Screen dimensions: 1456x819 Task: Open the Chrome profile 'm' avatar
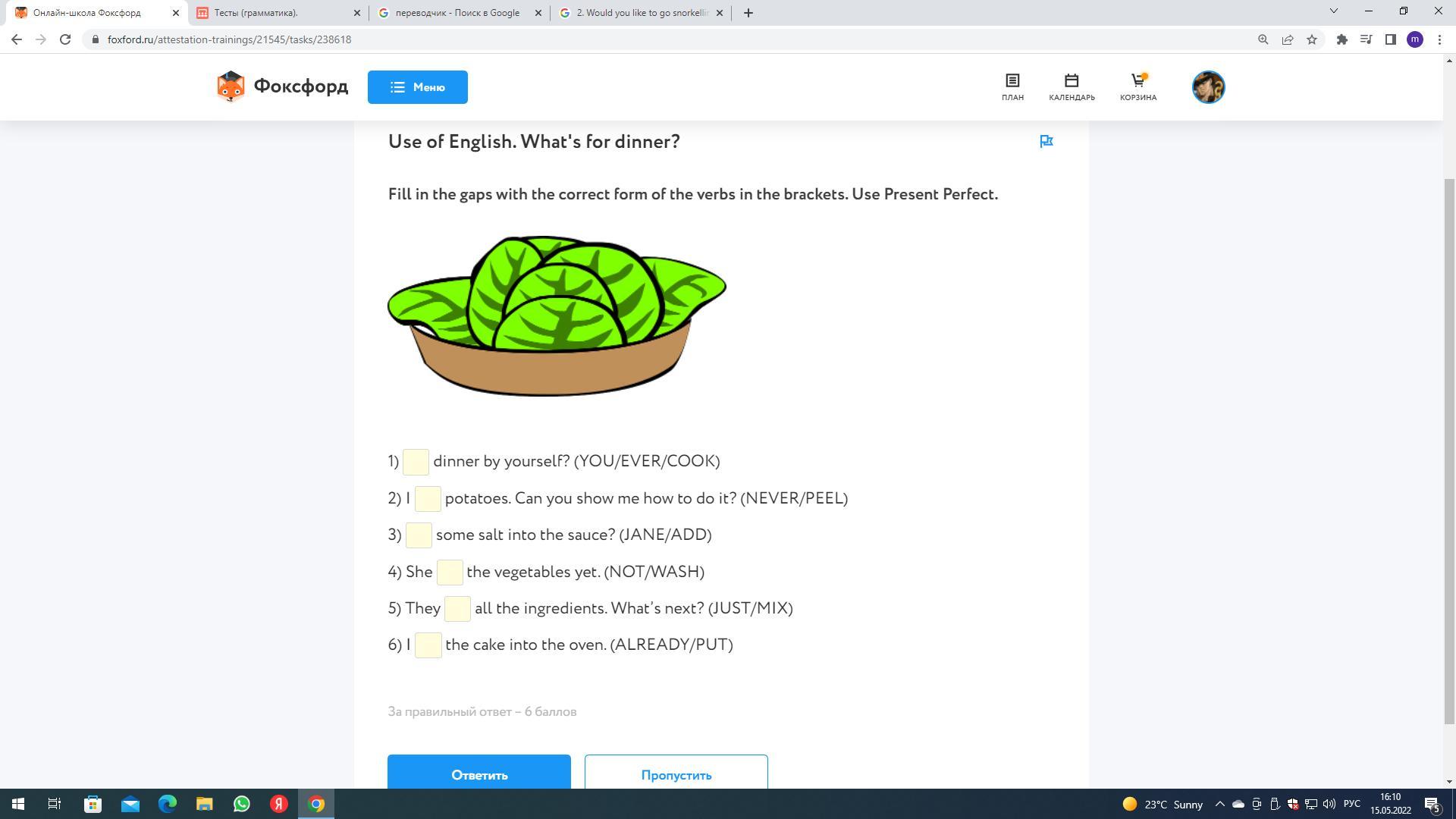click(1415, 39)
